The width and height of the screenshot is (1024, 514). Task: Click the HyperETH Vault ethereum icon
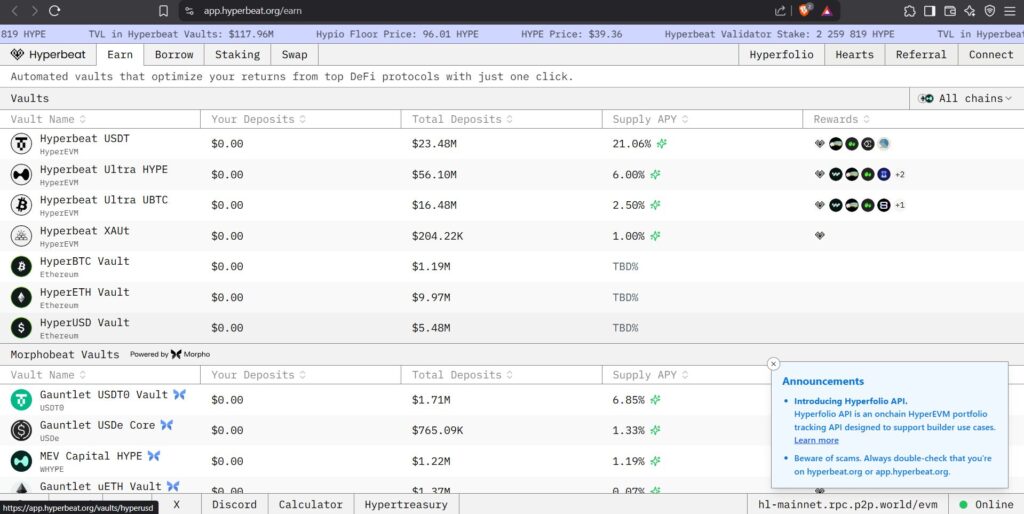[21, 297]
